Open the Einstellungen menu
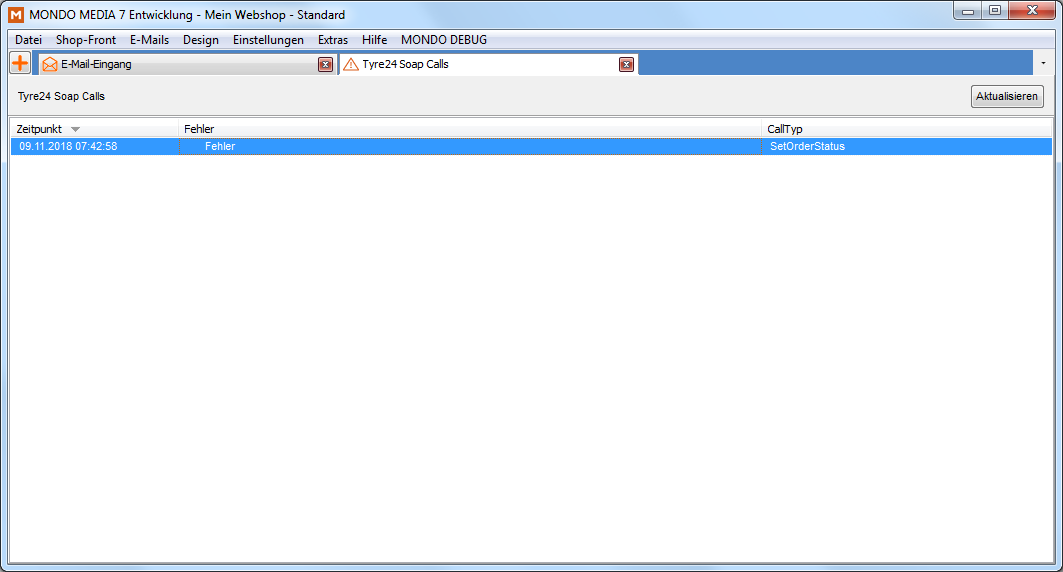 tap(268, 40)
